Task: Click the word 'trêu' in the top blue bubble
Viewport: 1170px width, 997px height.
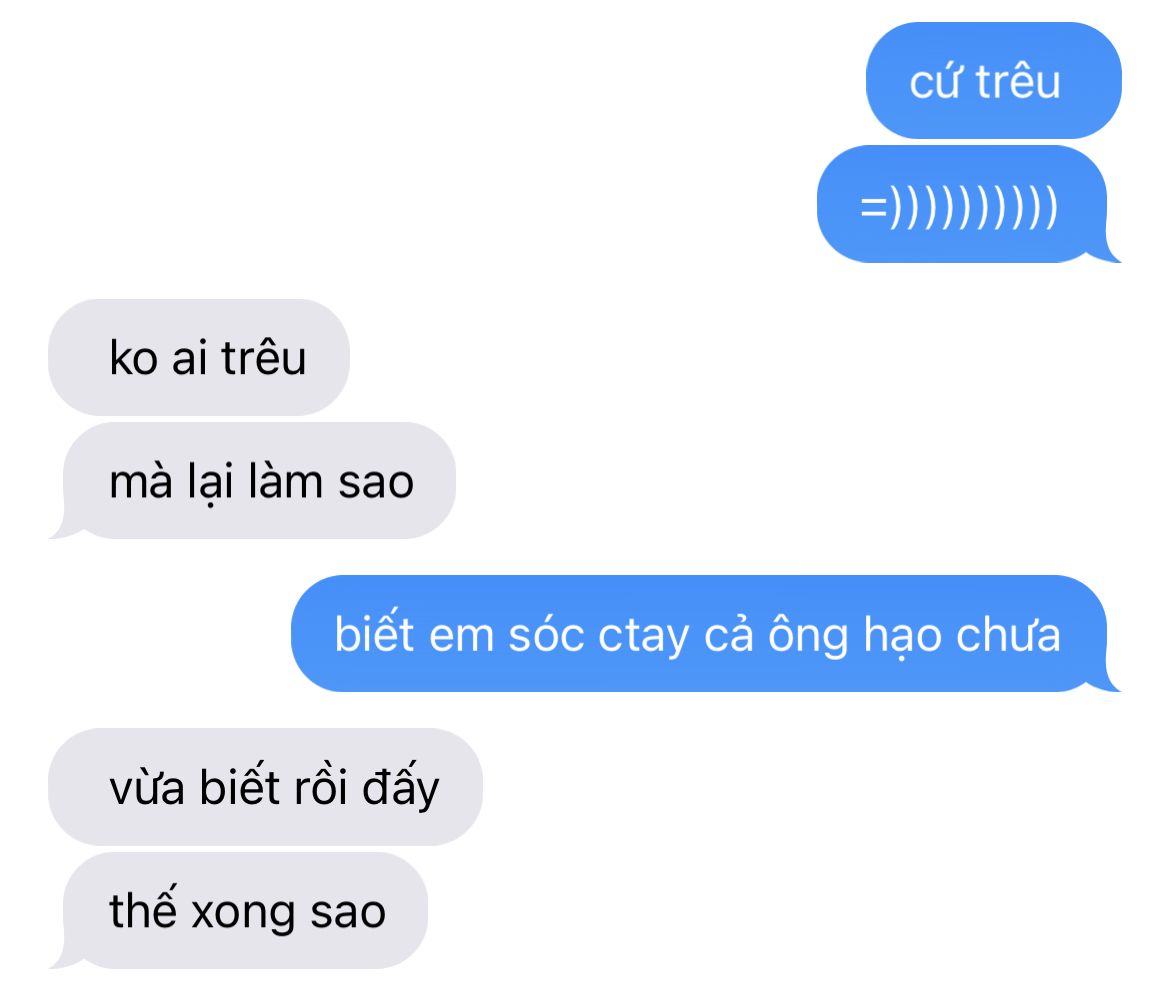Action: [1018, 81]
